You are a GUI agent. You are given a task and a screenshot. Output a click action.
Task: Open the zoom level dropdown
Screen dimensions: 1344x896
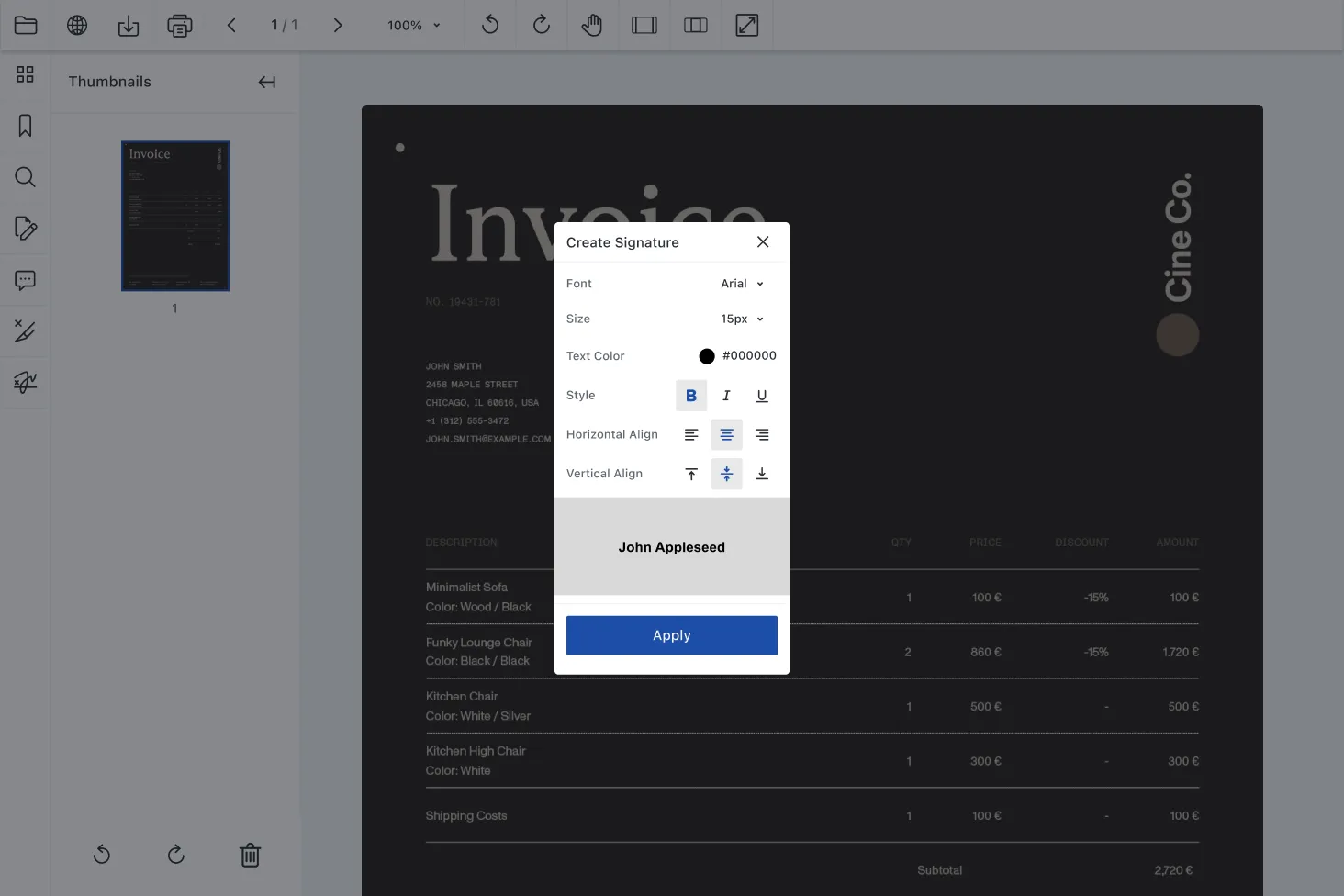412,25
